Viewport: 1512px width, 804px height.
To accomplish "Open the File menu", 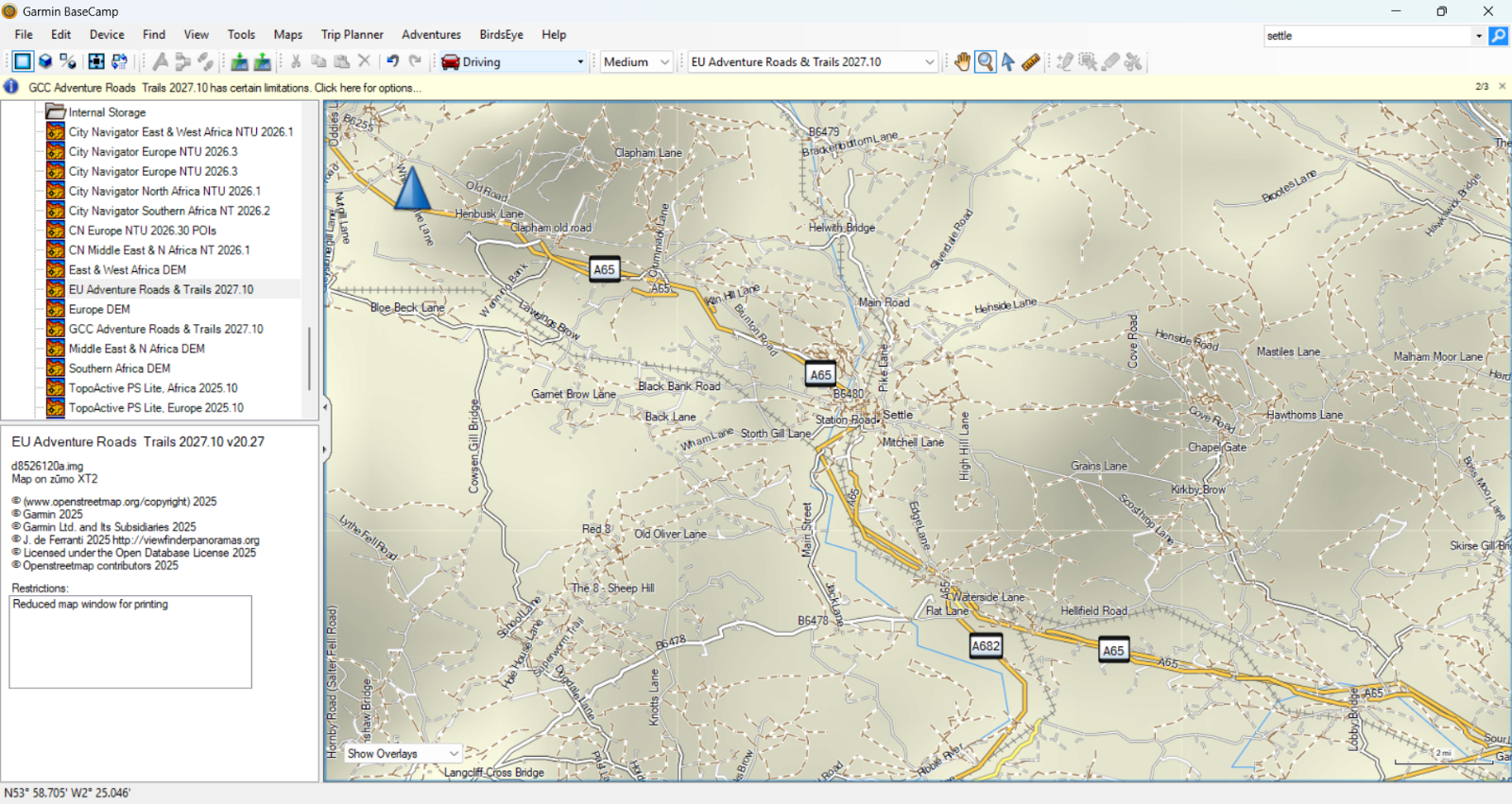I will point(24,35).
